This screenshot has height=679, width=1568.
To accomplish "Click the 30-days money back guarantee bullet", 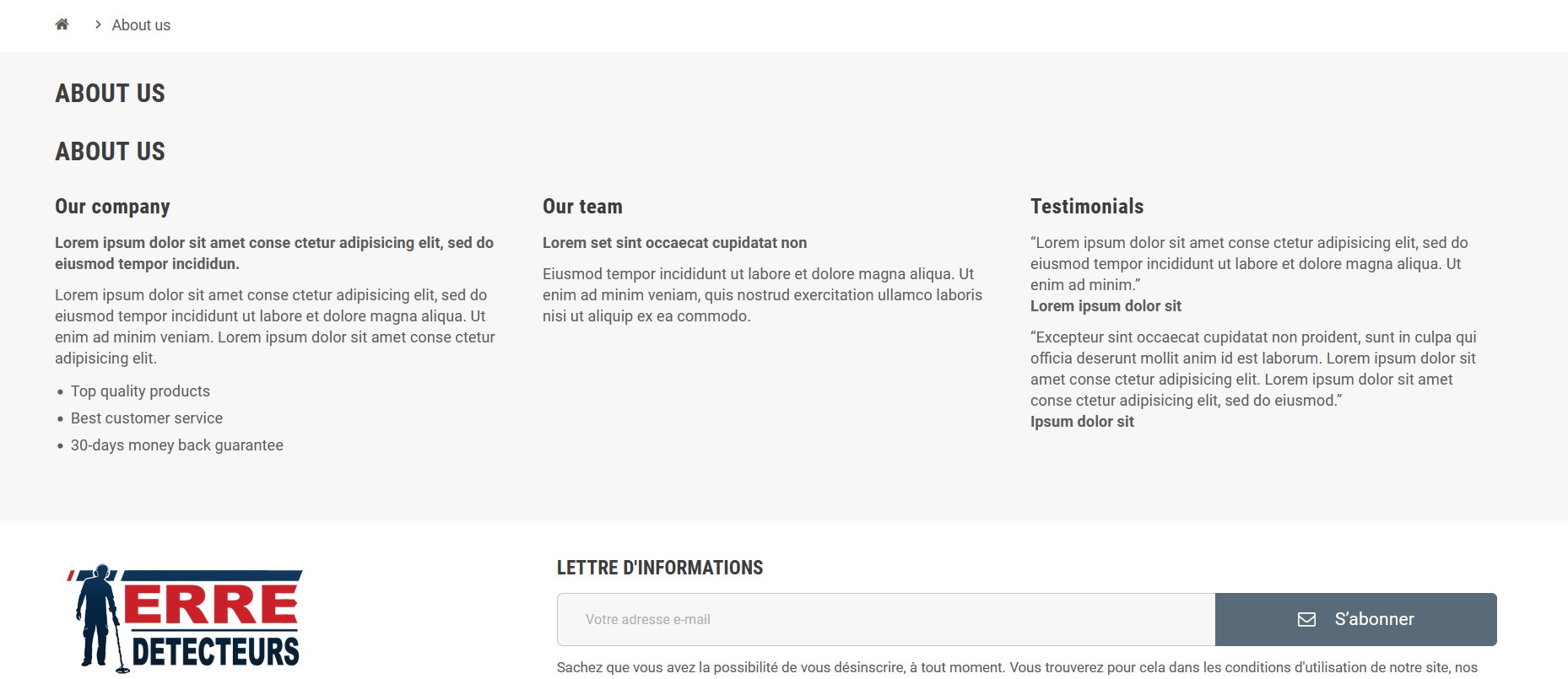I will [177, 445].
